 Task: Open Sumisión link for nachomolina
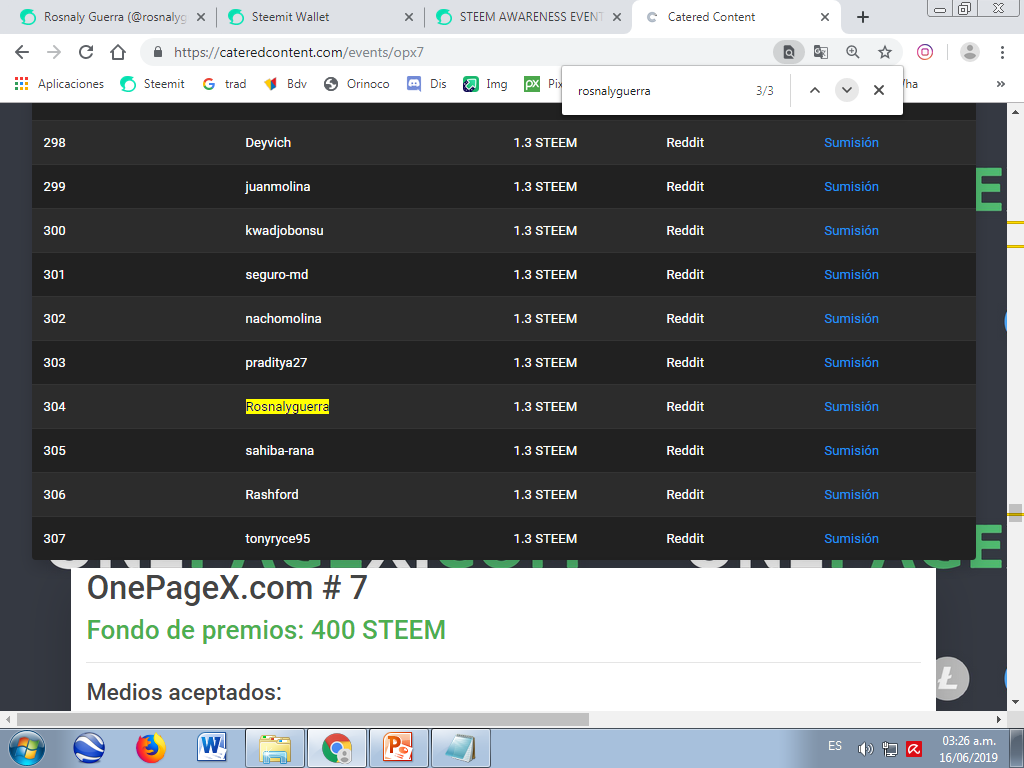click(x=851, y=318)
